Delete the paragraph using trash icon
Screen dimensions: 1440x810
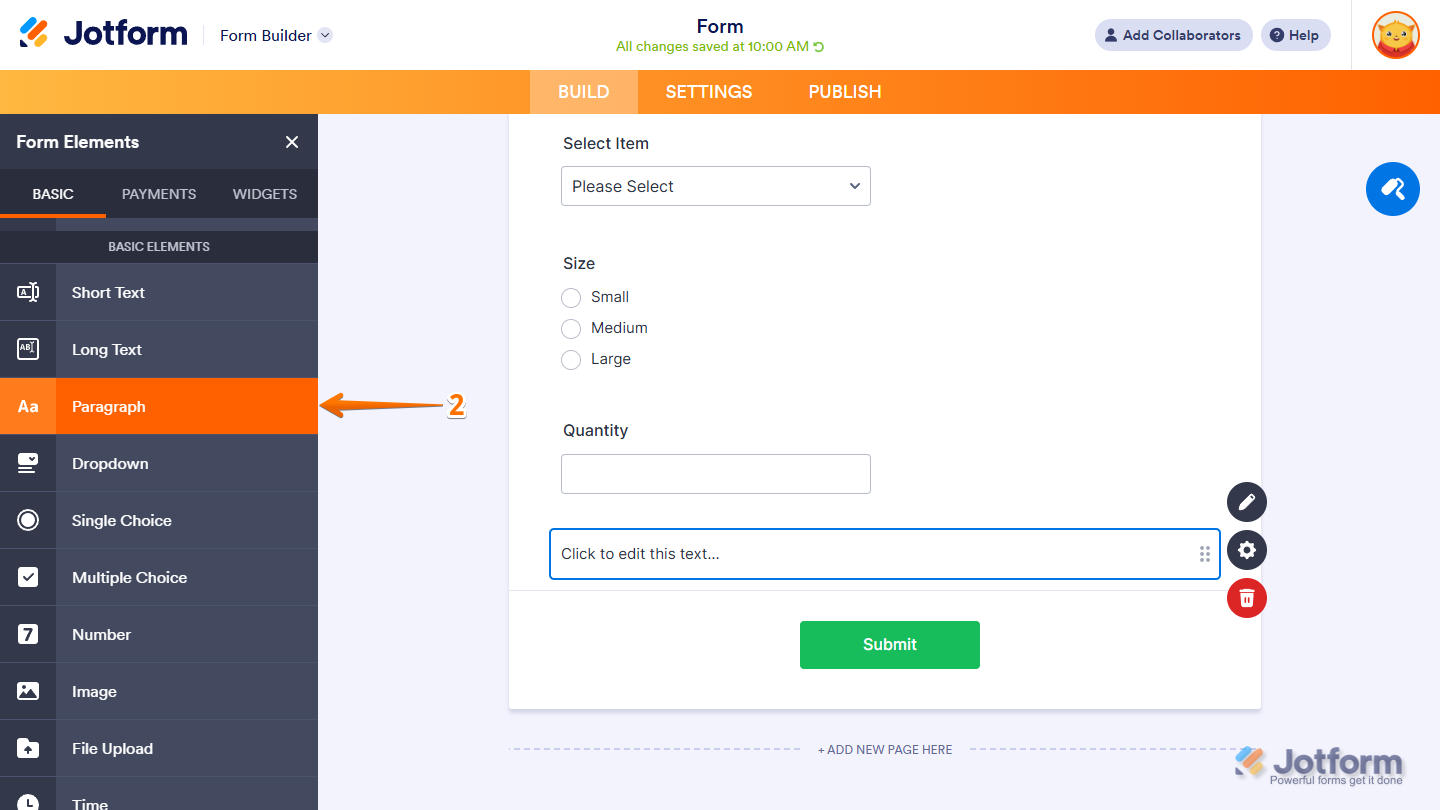tap(1246, 598)
